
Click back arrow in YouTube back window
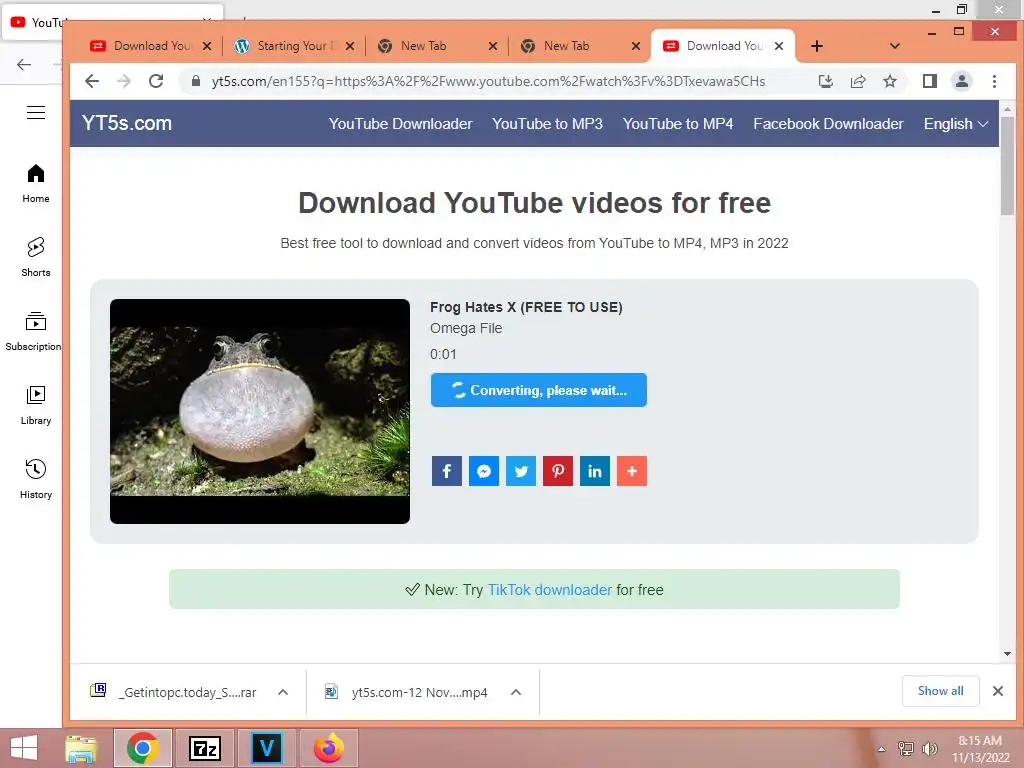click(x=24, y=65)
